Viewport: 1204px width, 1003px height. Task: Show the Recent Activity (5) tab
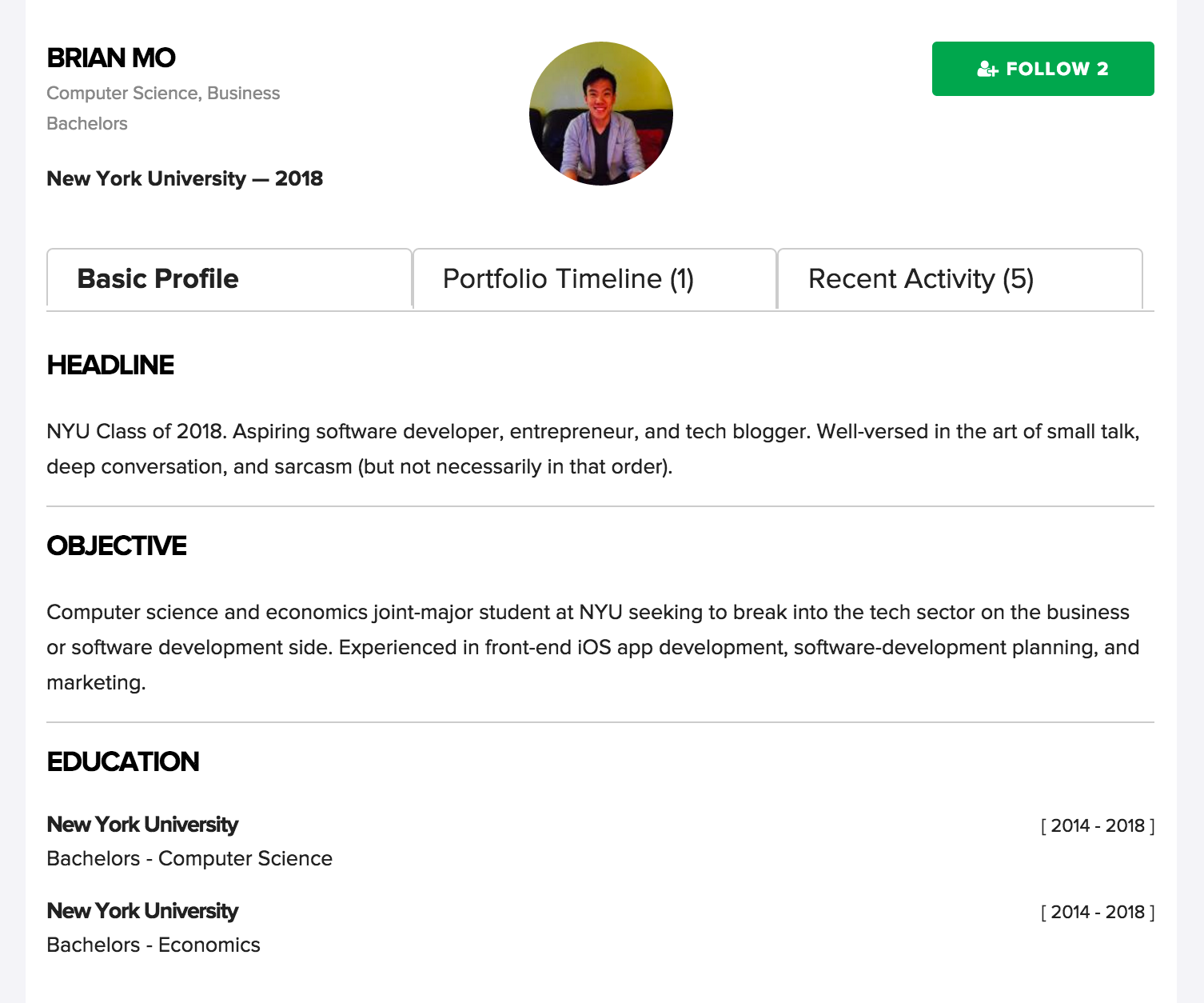pyautogui.click(x=959, y=278)
